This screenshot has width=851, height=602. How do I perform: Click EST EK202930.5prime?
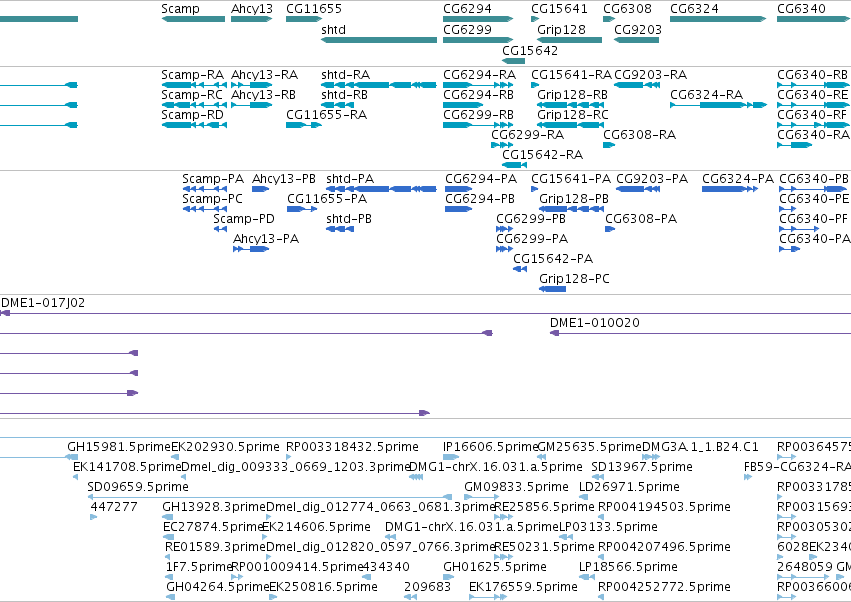coord(225,447)
